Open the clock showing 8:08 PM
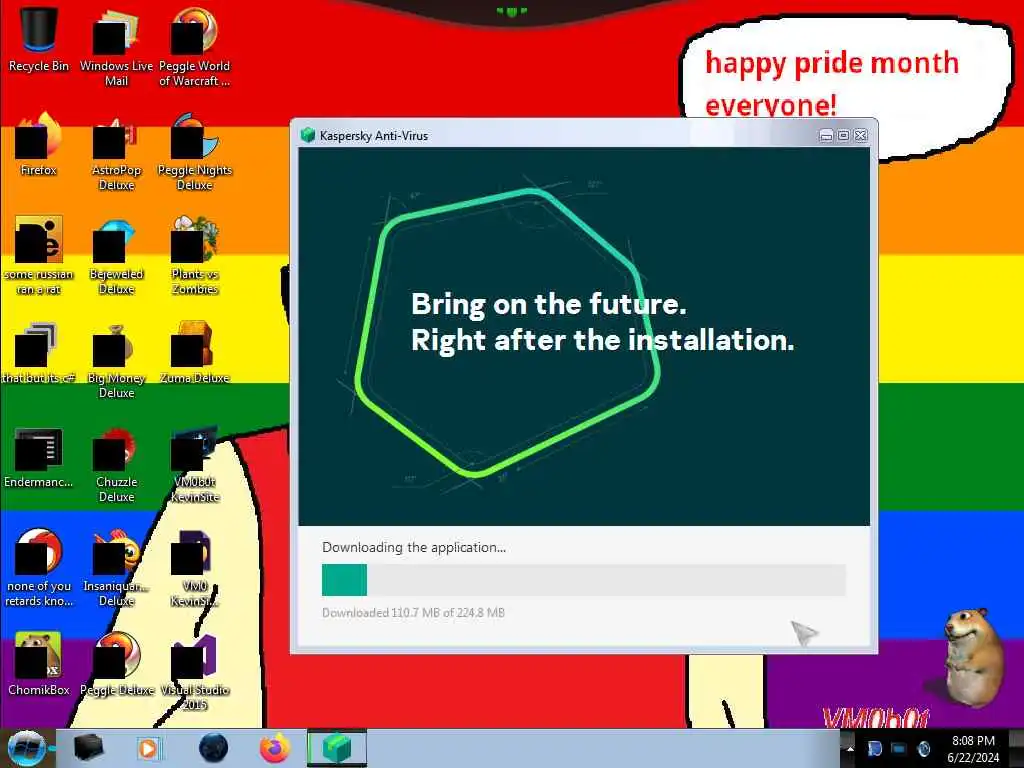Viewport: 1024px width, 768px height. coord(973,748)
